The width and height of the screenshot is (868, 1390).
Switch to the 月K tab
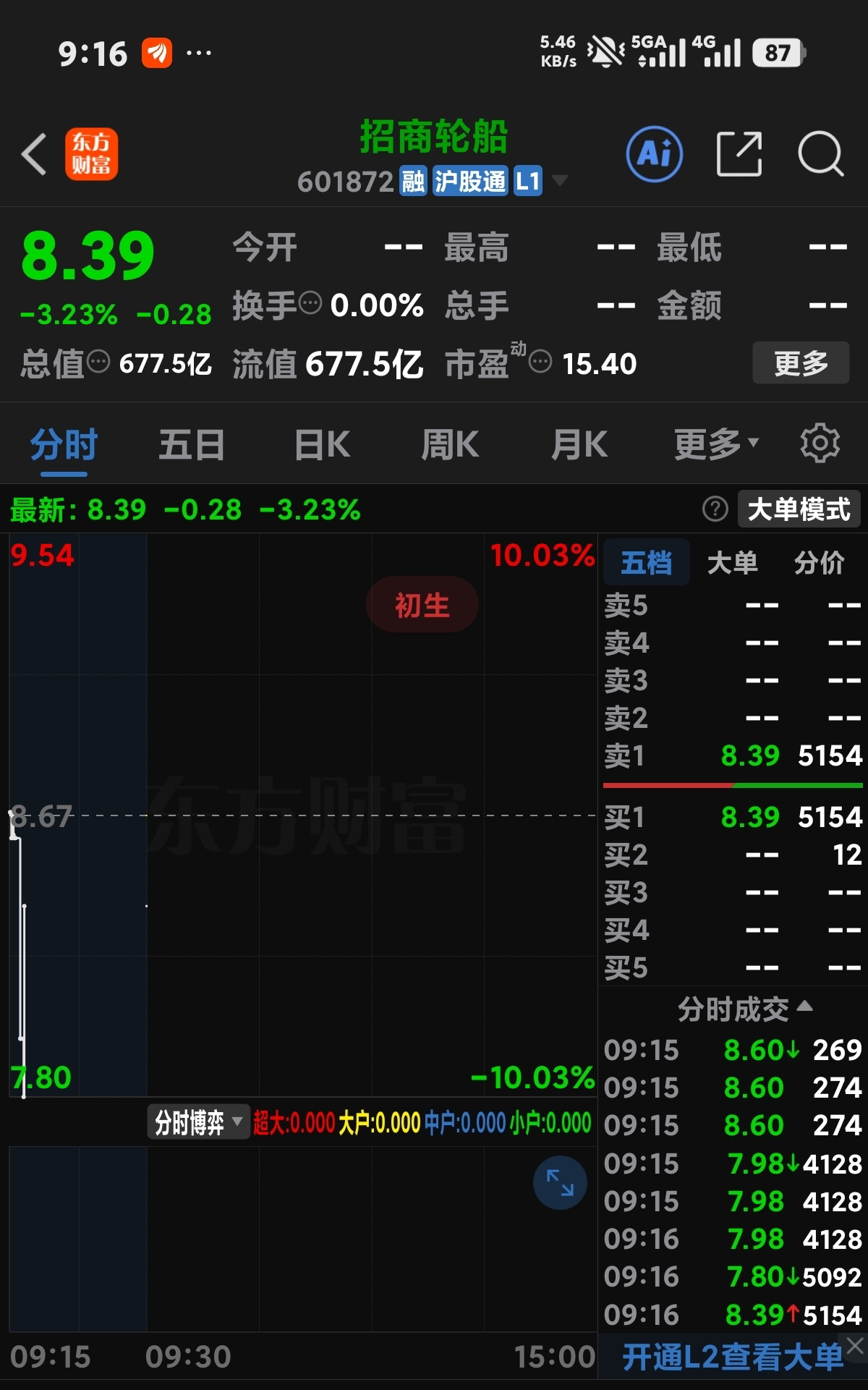coord(579,444)
